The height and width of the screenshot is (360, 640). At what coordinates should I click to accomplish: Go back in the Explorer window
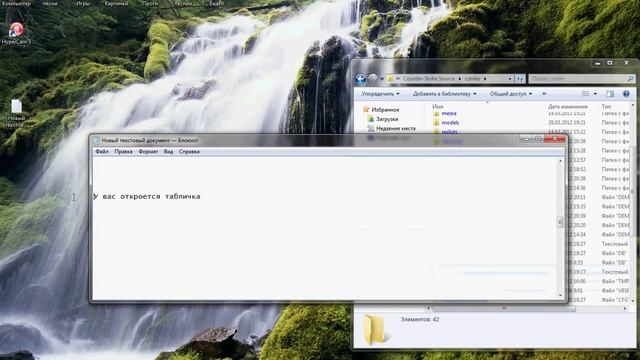pyautogui.click(x=360, y=78)
